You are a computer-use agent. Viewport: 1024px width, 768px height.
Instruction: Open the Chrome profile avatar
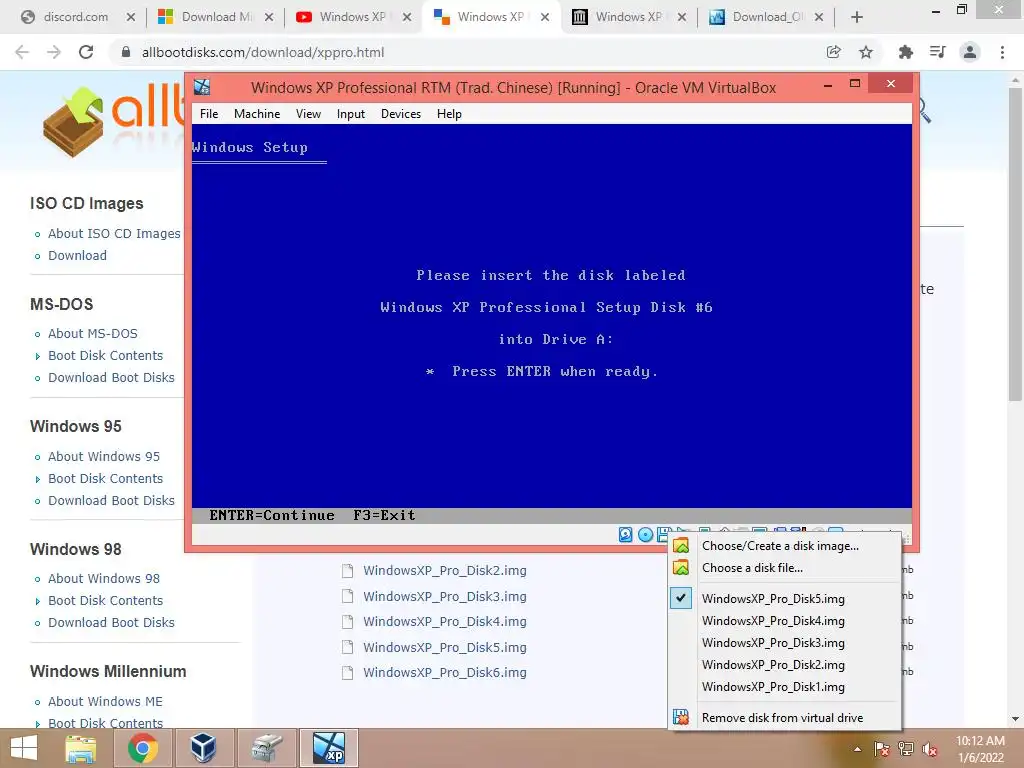(970, 52)
